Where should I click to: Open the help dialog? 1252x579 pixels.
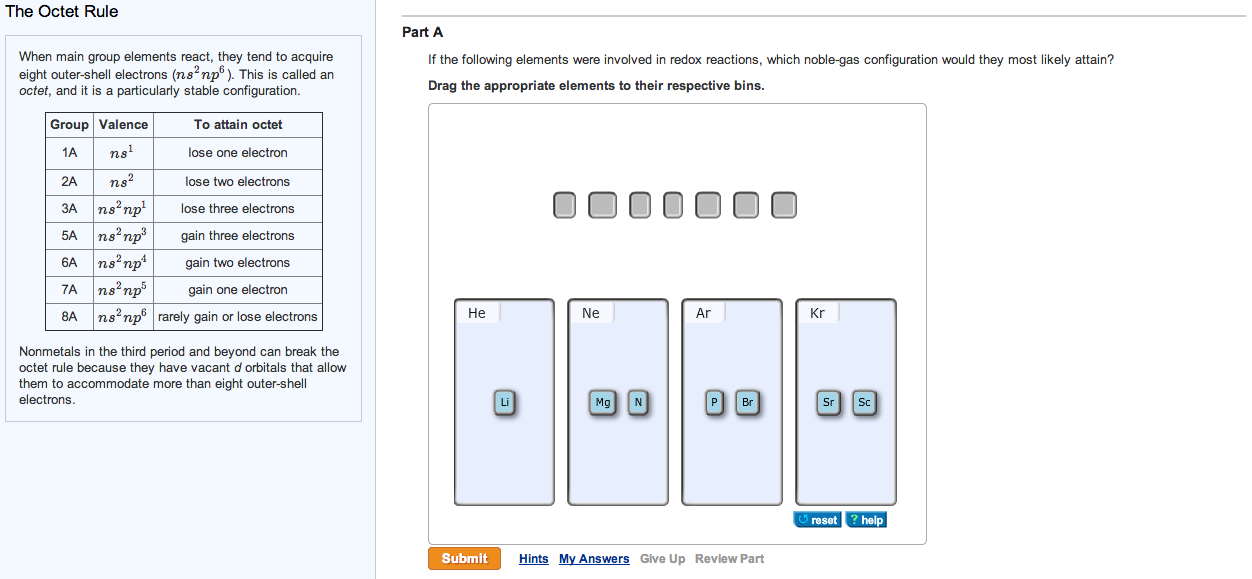coord(866,519)
